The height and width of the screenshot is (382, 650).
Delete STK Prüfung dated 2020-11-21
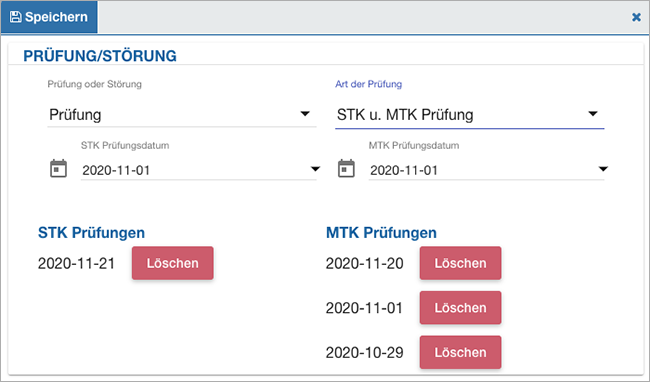click(173, 263)
